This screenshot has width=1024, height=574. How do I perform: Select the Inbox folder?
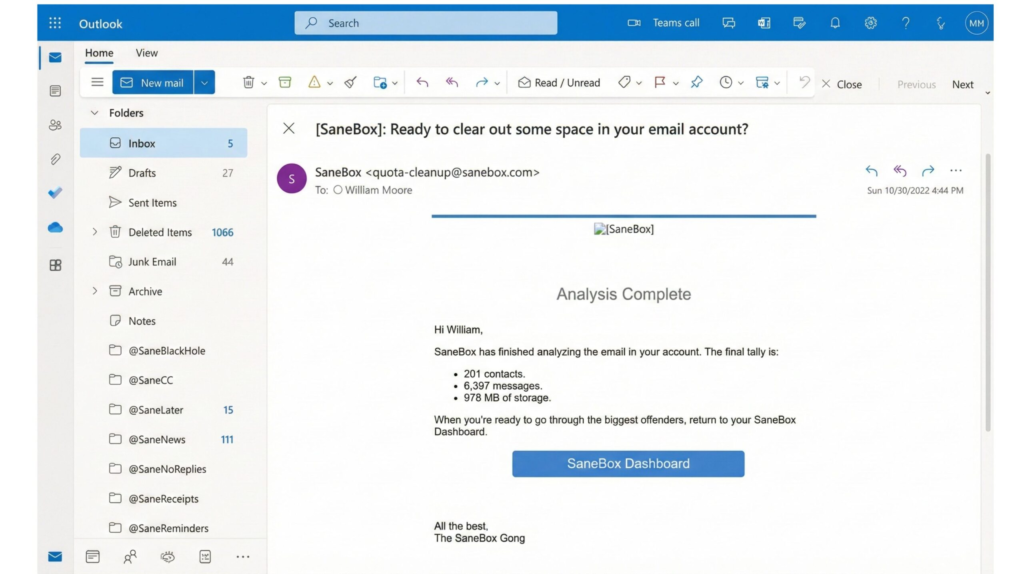[163, 143]
